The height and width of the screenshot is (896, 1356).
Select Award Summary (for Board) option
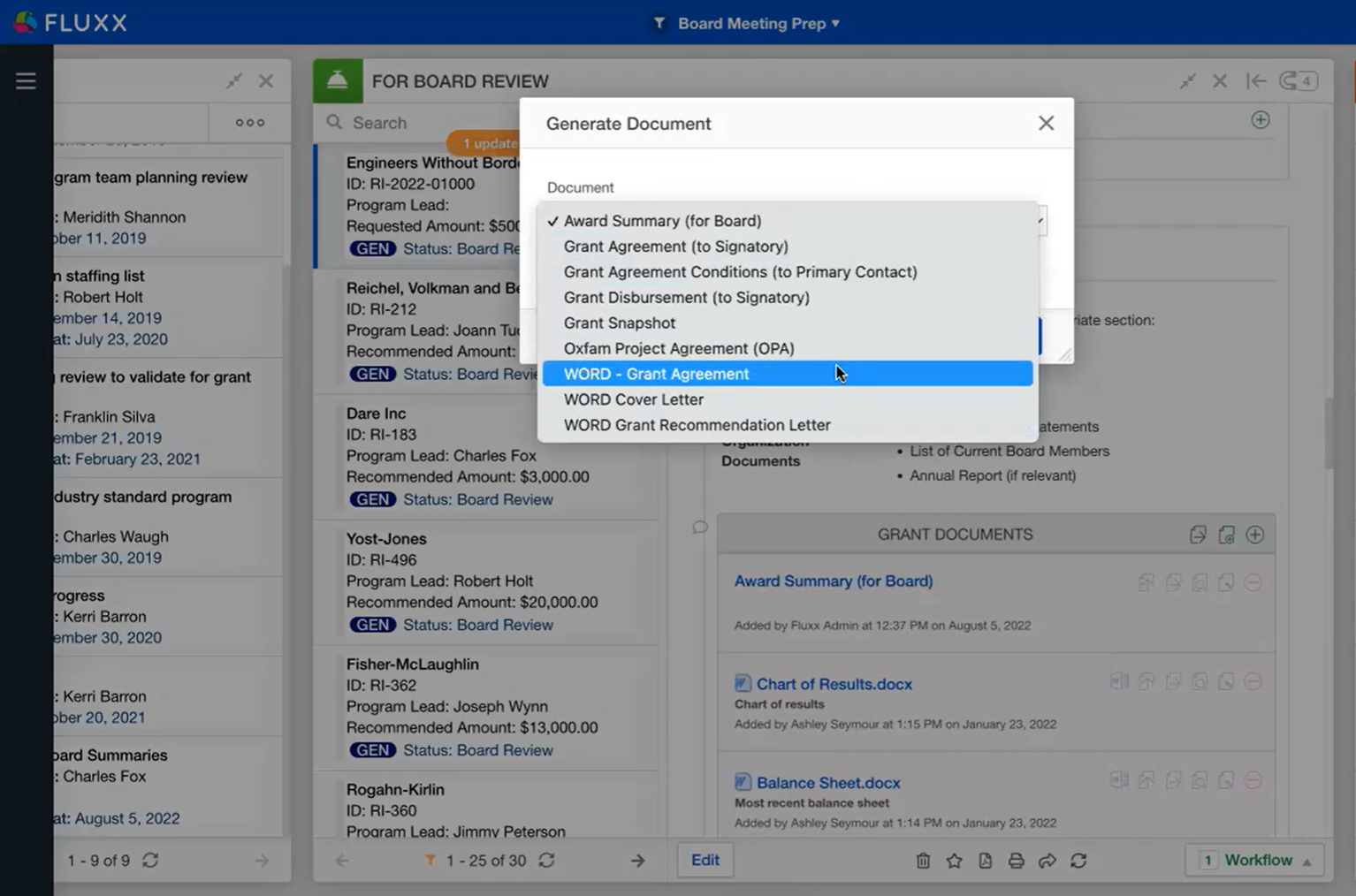[788, 221]
